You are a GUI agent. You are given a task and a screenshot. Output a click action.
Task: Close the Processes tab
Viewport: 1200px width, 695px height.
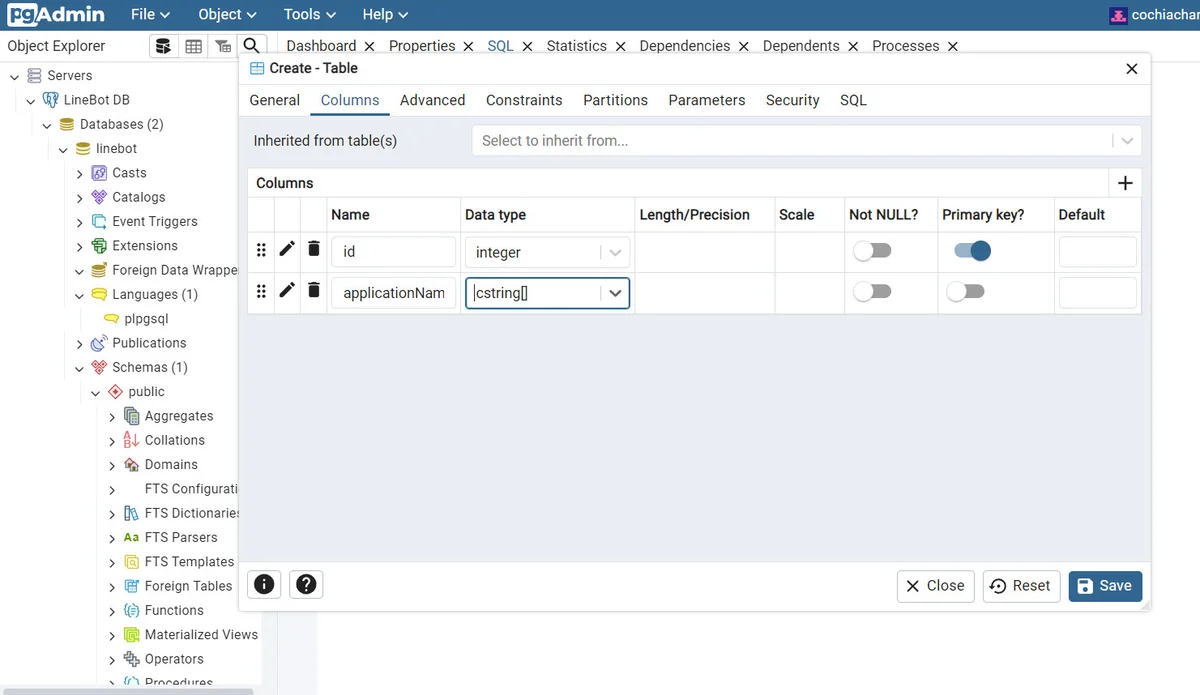tap(953, 46)
